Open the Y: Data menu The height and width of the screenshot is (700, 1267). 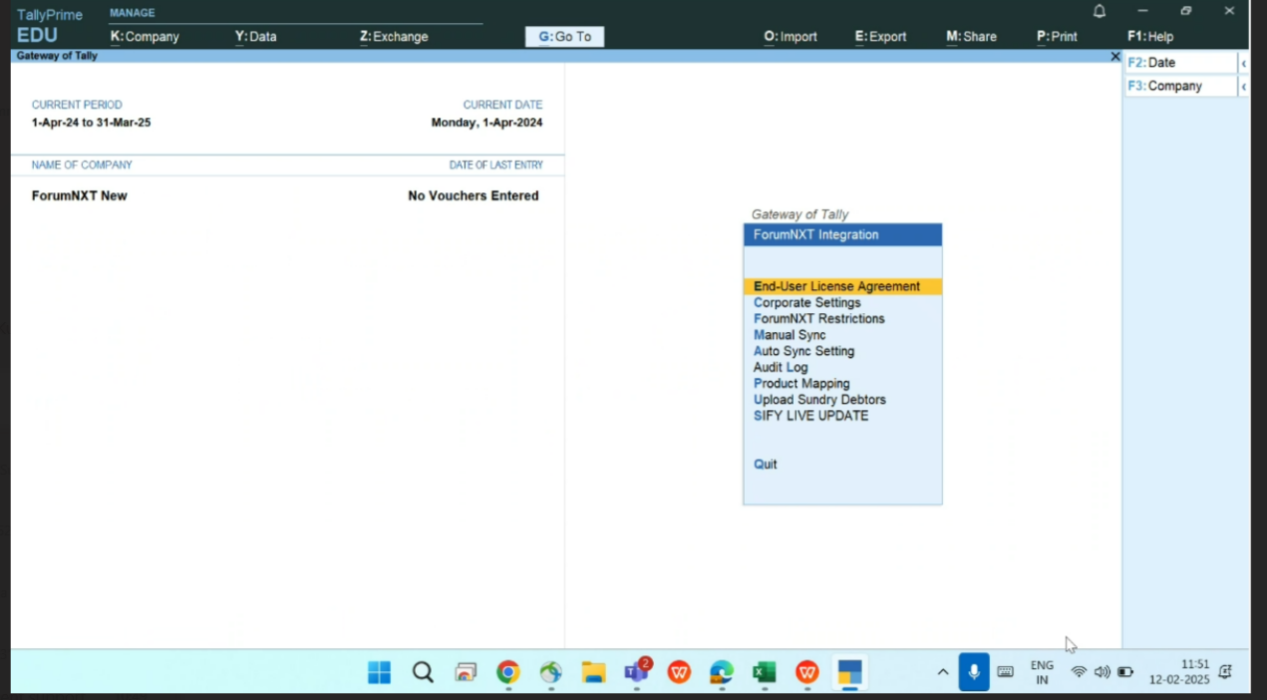point(256,37)
